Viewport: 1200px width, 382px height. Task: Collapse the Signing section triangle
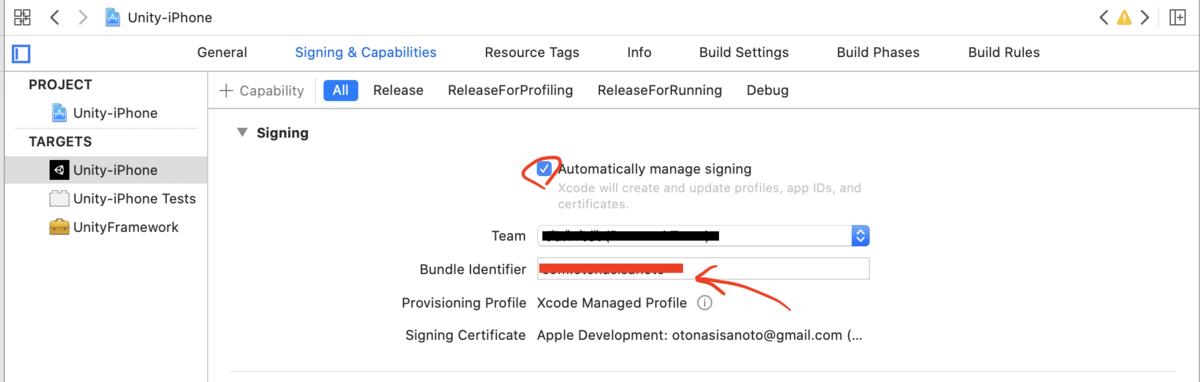[242, 132]
